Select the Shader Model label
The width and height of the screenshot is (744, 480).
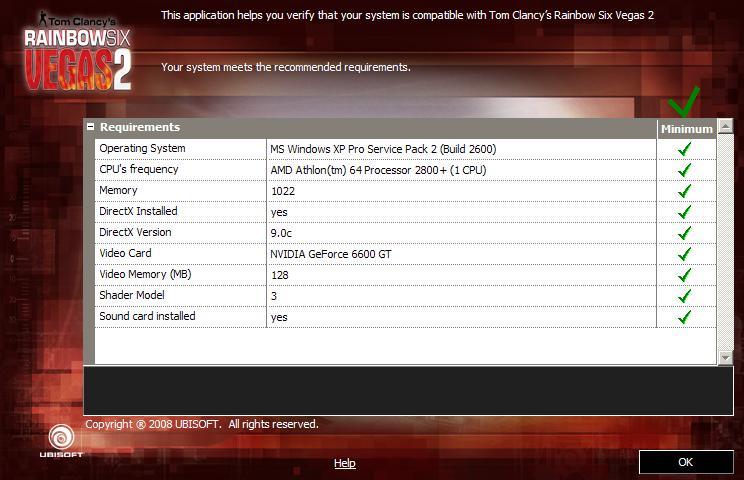click(132, 295)
